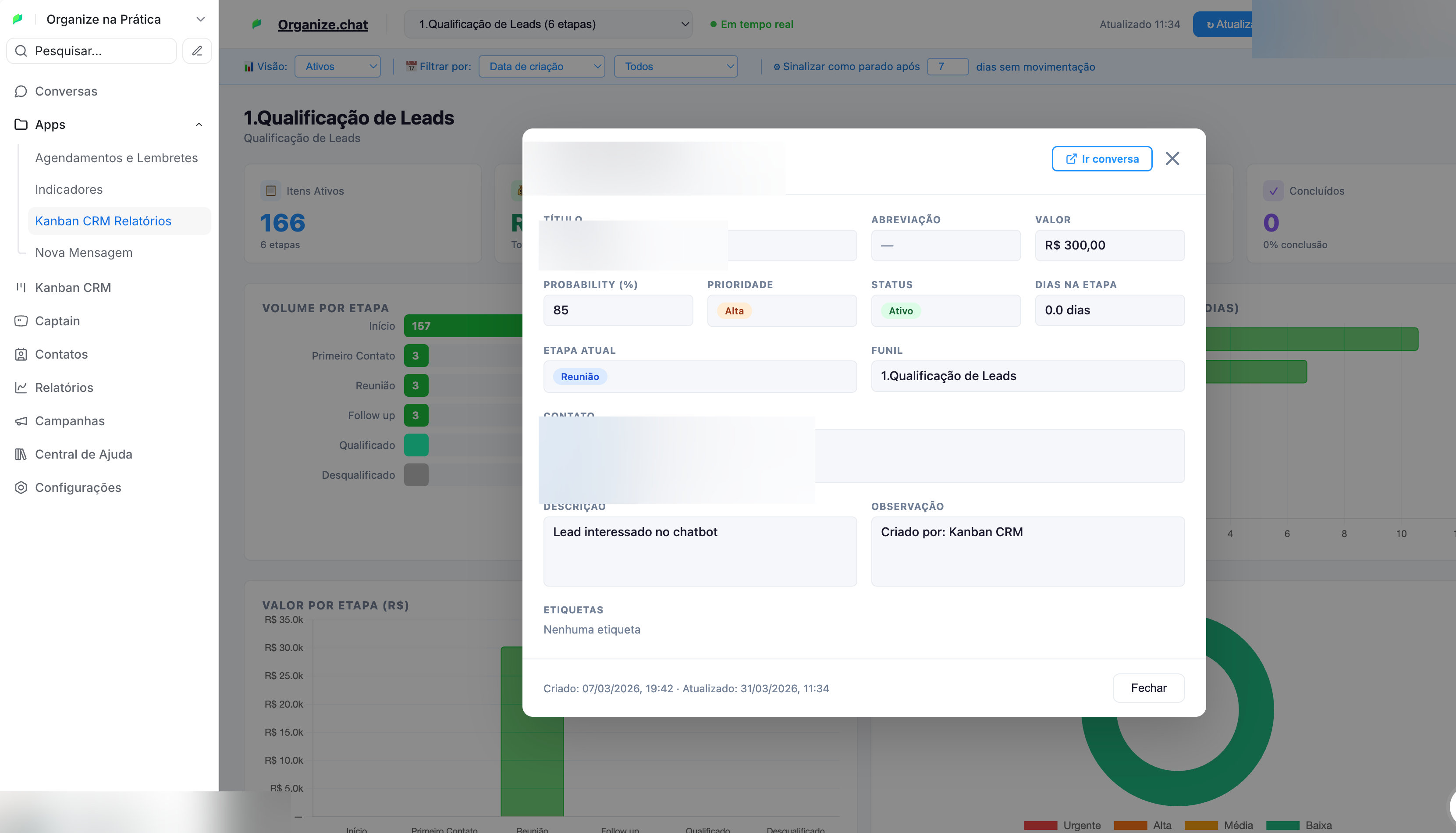Image resolution: width=1456 pixels, height=833 pixels.
Task: Open Configurações settings
Action: coord(78,488)
